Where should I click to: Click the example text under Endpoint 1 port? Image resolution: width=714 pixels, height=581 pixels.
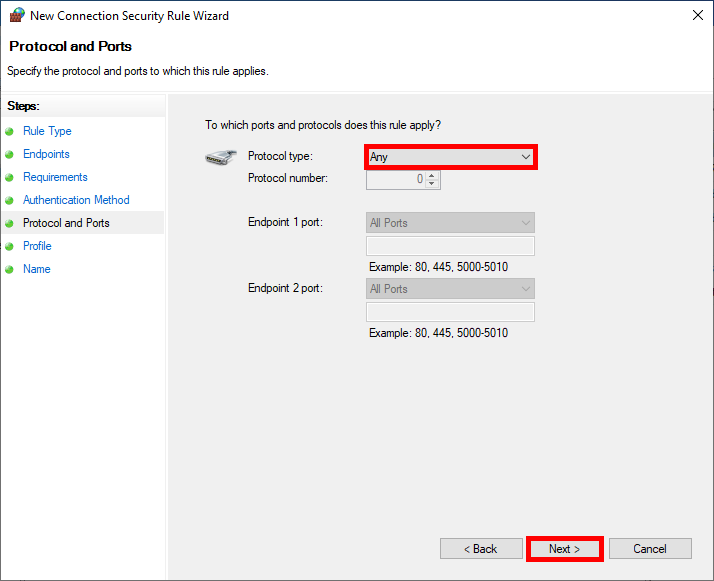(439, 267)
